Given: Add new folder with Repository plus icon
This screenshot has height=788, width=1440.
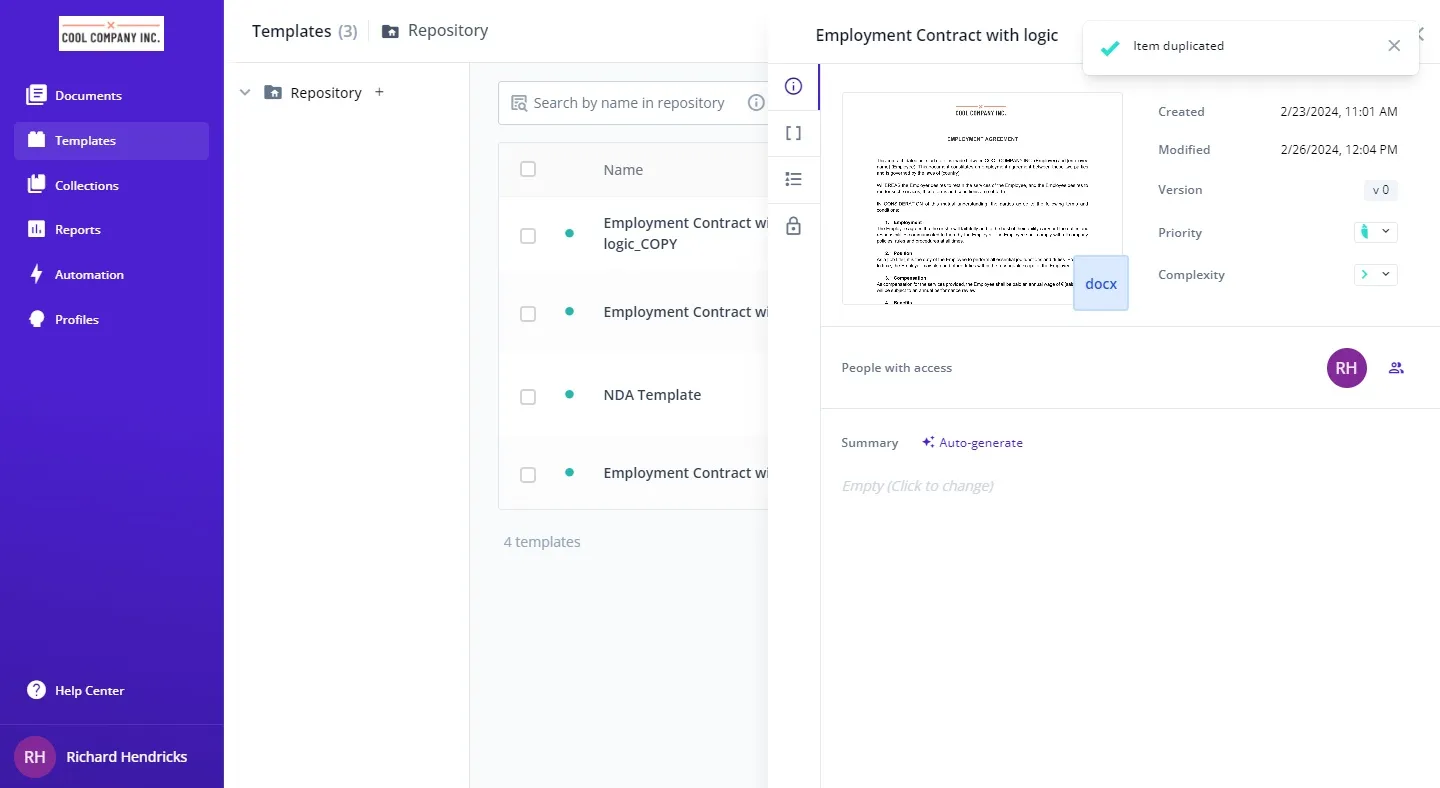Looking at the screenshot, I should pos(379,92).
